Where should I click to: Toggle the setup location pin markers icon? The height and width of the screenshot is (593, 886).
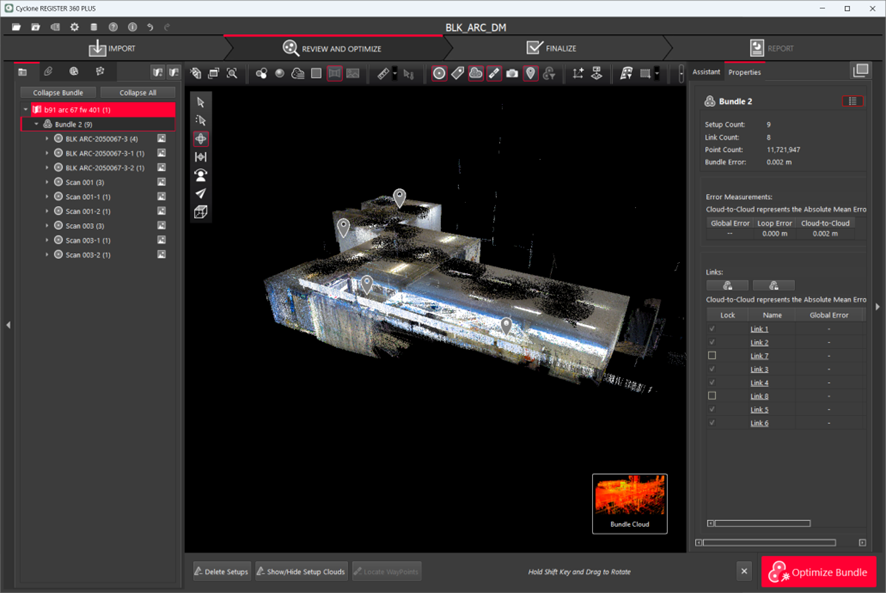pos(530,73)
